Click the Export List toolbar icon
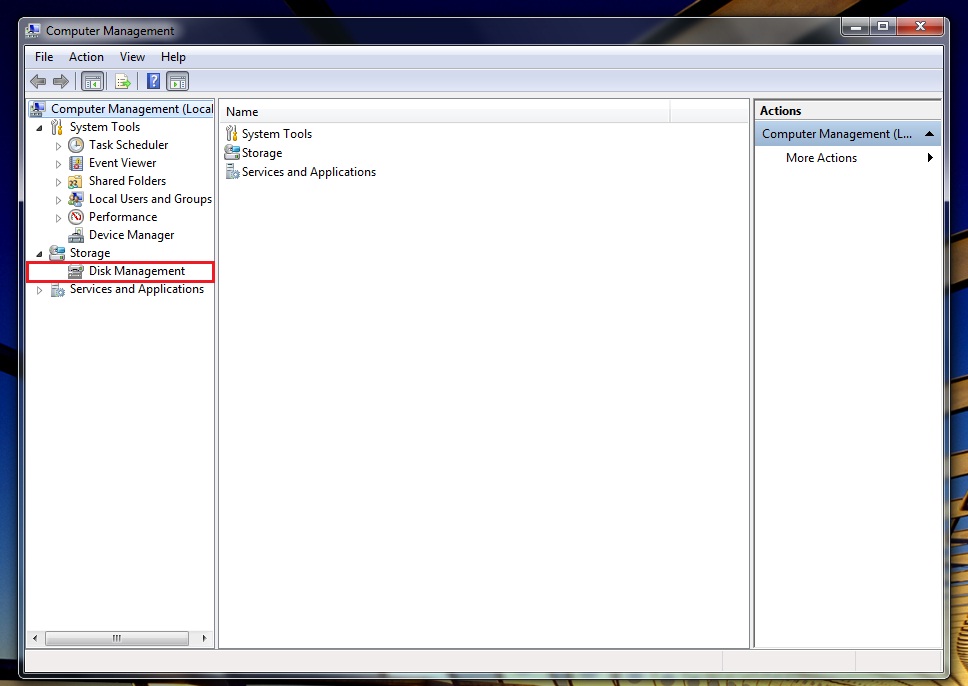Image resolution: width=968 pixels, height=686 pixels. pyautogui.click(x=122, y=81)
